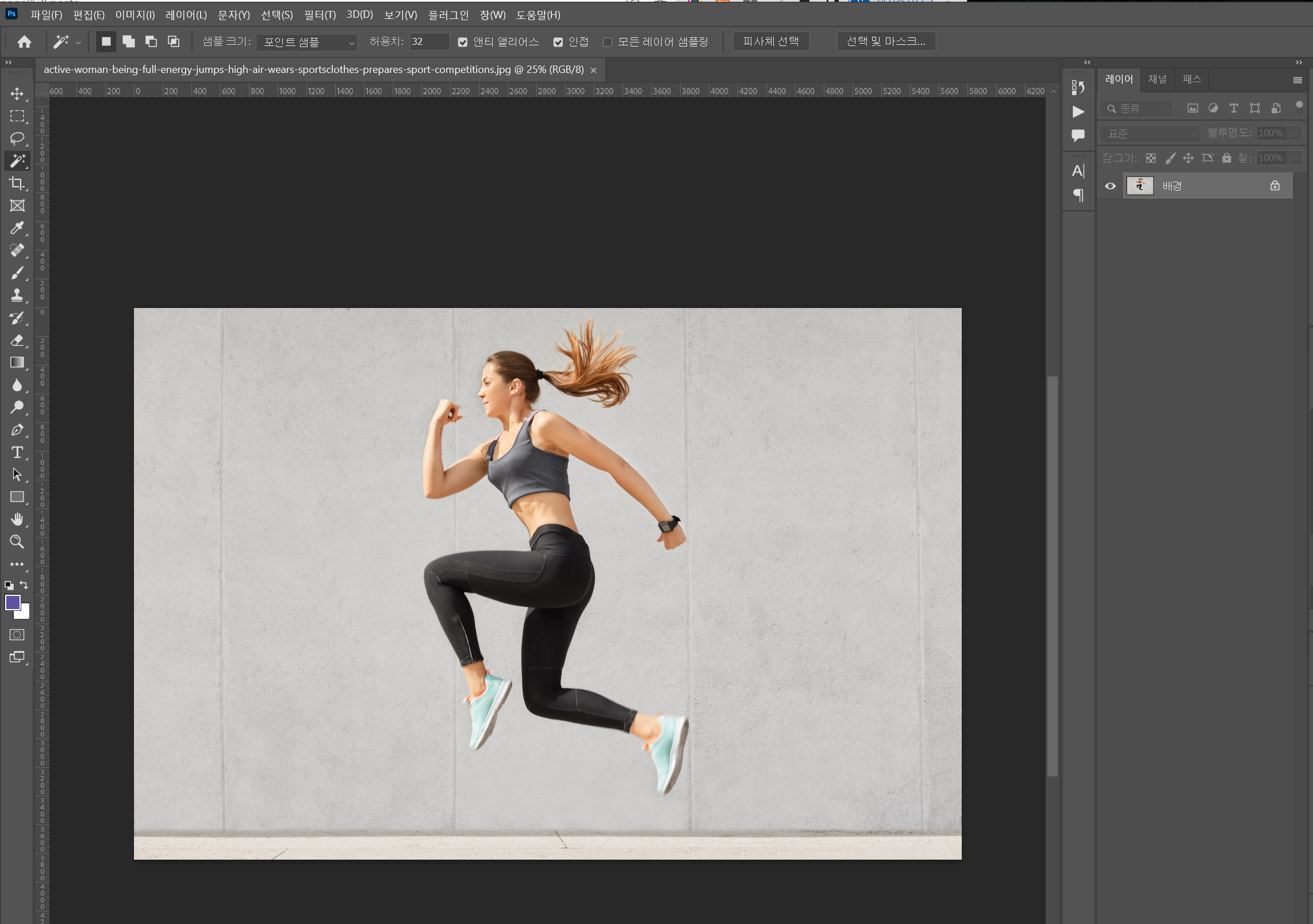Select the Eyedropper tool
The width and height of the screenshot is (1313, 924).
tap(17, 228)
